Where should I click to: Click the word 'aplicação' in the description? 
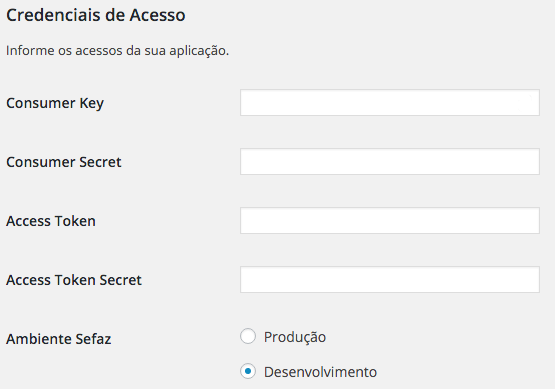(x=199, y=51)
